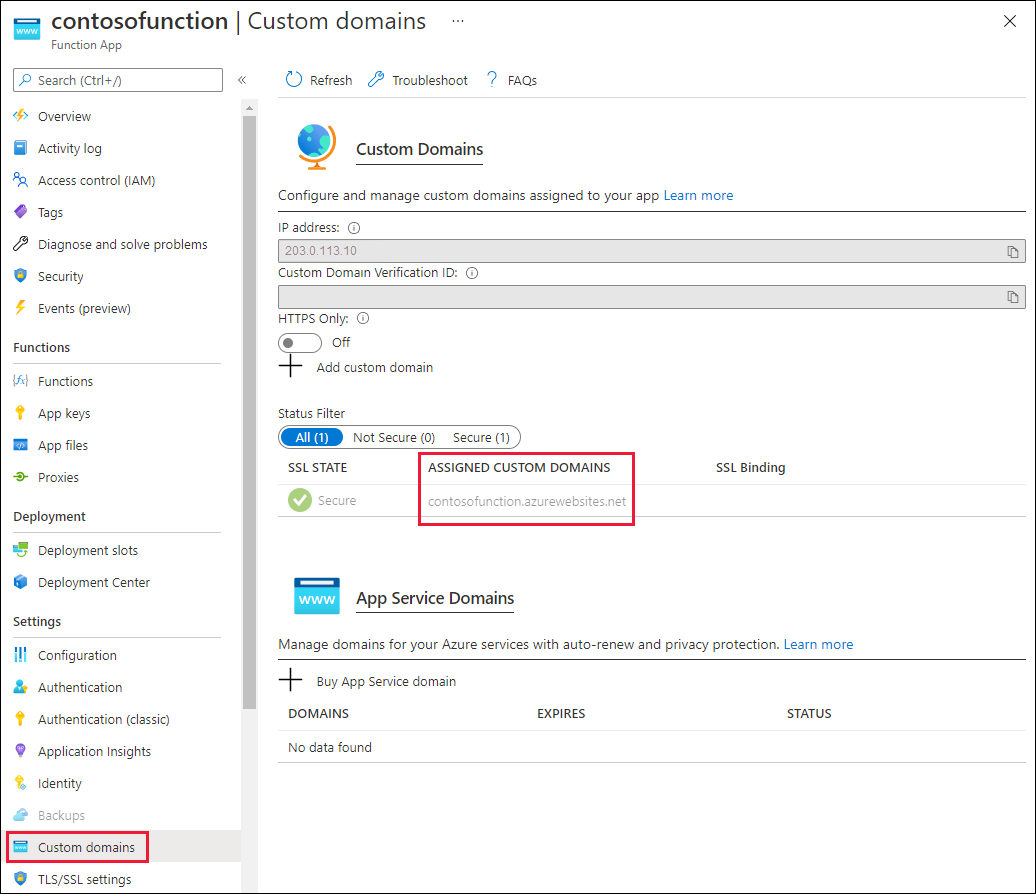Click the Refresh icon
The height and width of the screenshot is (894, 1036).
[x=294, y=79]
